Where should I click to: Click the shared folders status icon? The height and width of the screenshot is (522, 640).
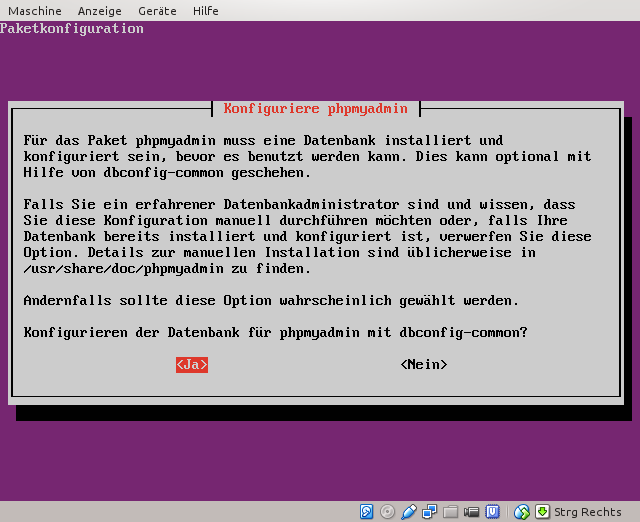pos(451,511)
